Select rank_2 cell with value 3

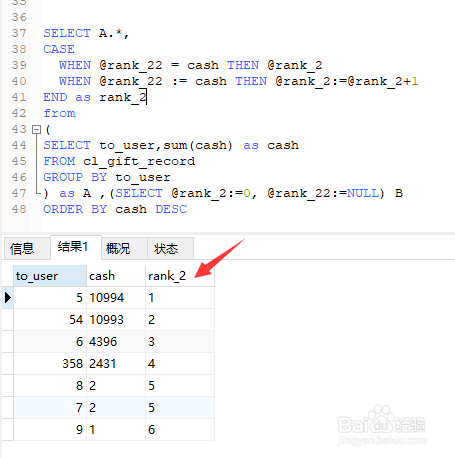point(180,342)
